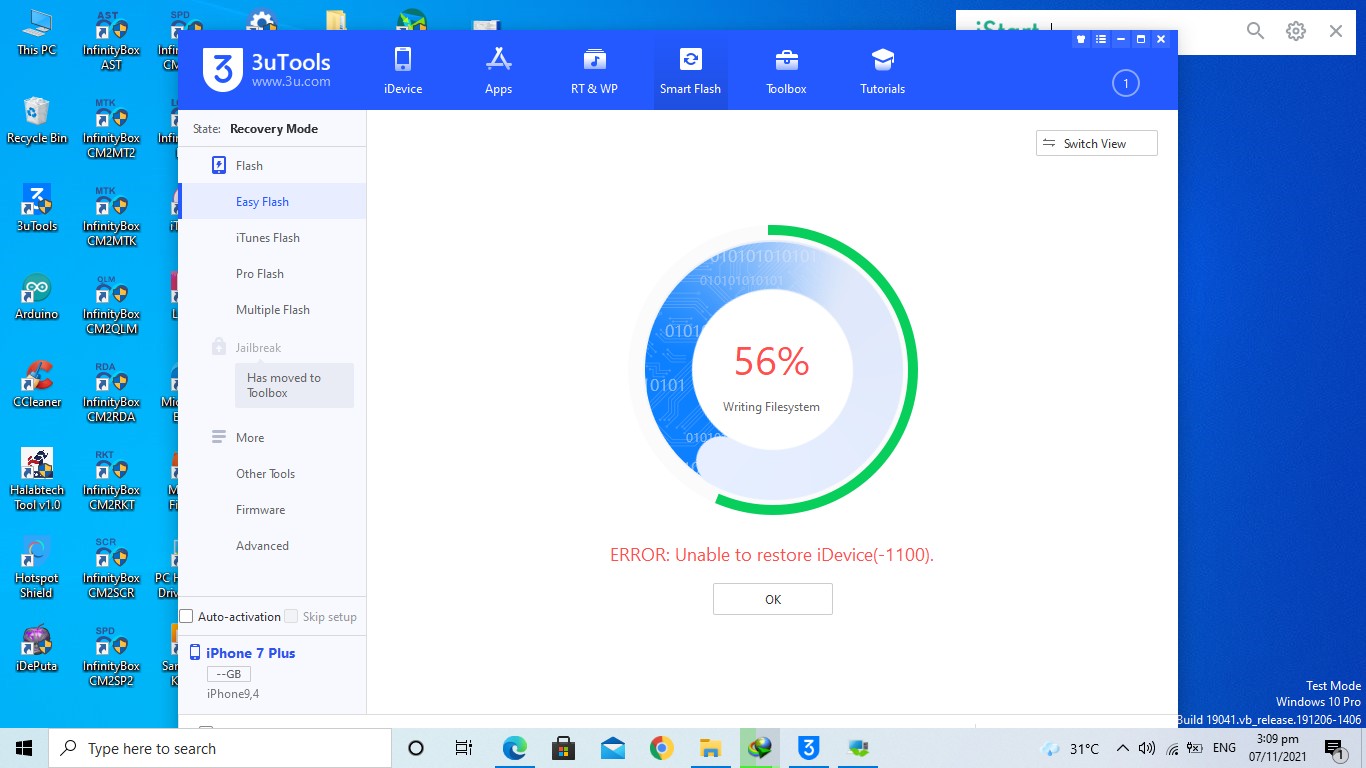Open the Recycle Bin desktop icon
The image size is (1366, 768).
tap(37, 120)
